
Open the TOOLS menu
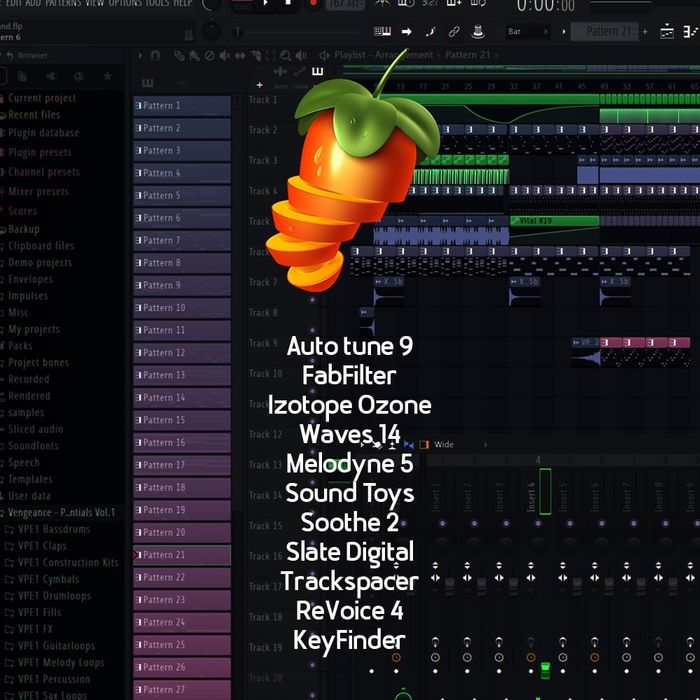coord(157,3)
